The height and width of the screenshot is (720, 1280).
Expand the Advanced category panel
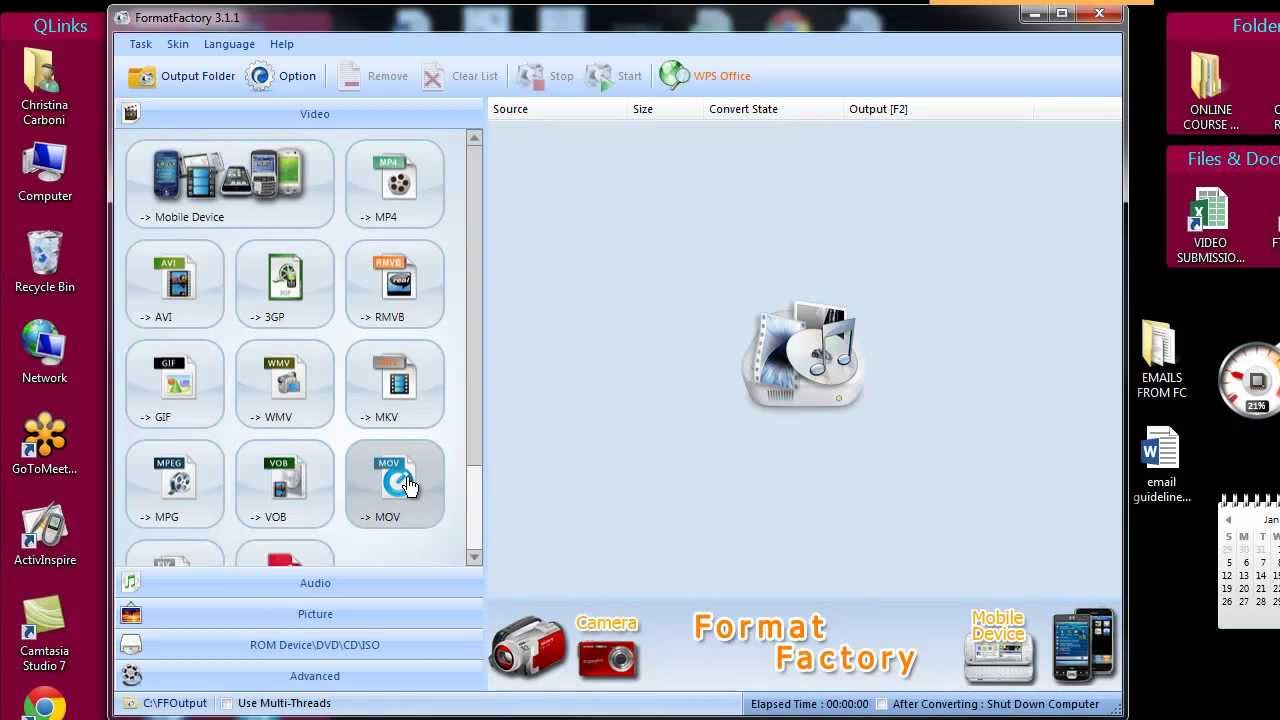click(300, 676)
